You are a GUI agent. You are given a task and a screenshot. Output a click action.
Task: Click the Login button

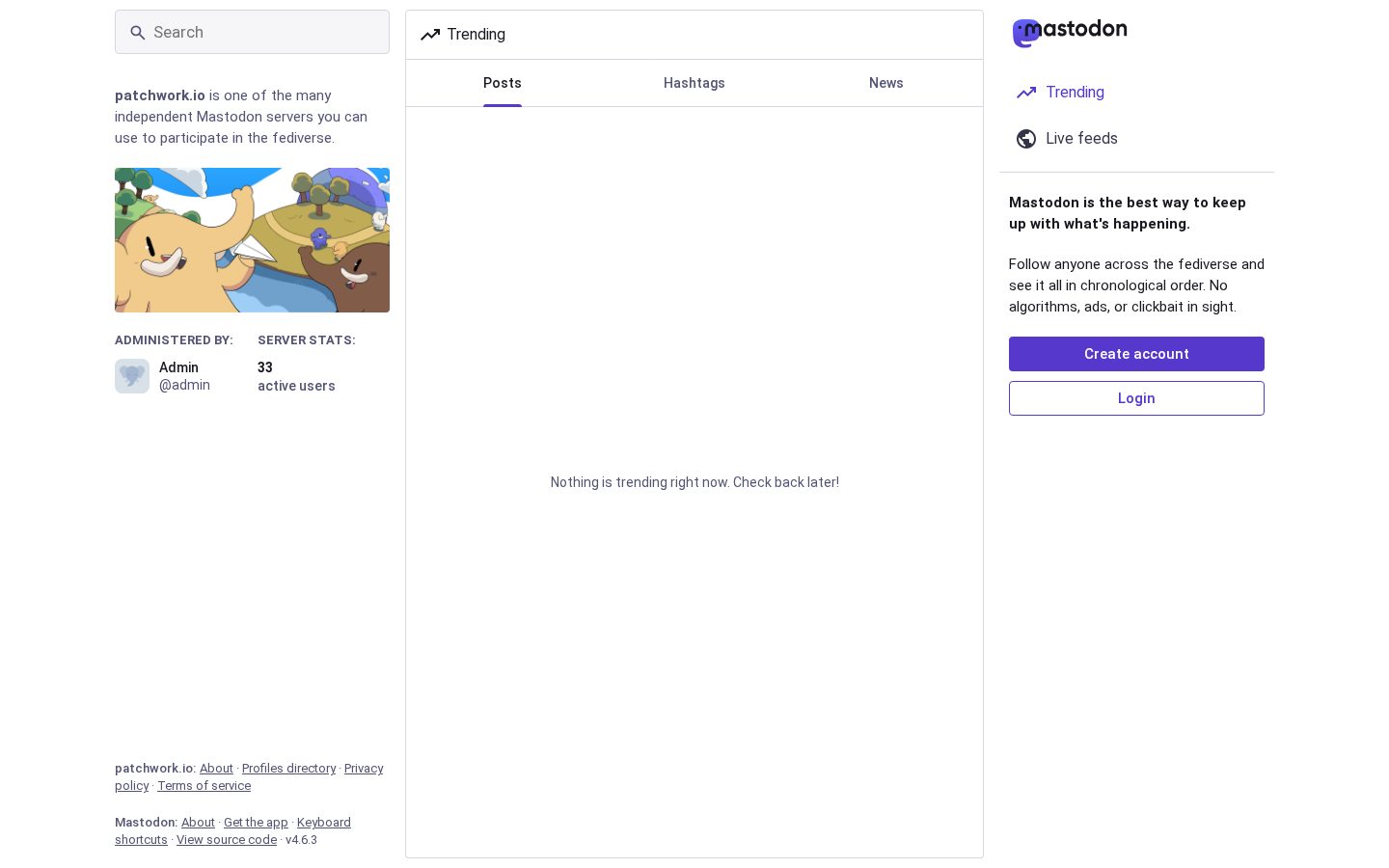tap(1136, 398)
